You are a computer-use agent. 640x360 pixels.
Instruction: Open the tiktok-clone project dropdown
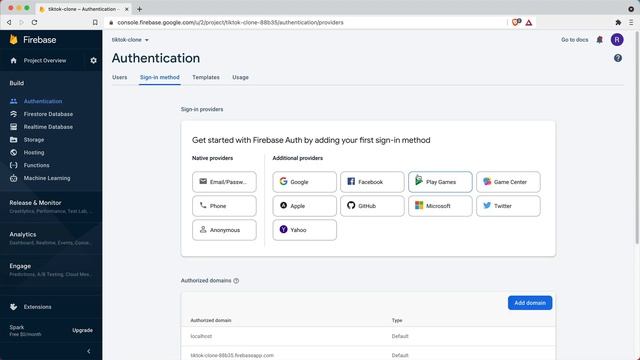tap(130, 40)
